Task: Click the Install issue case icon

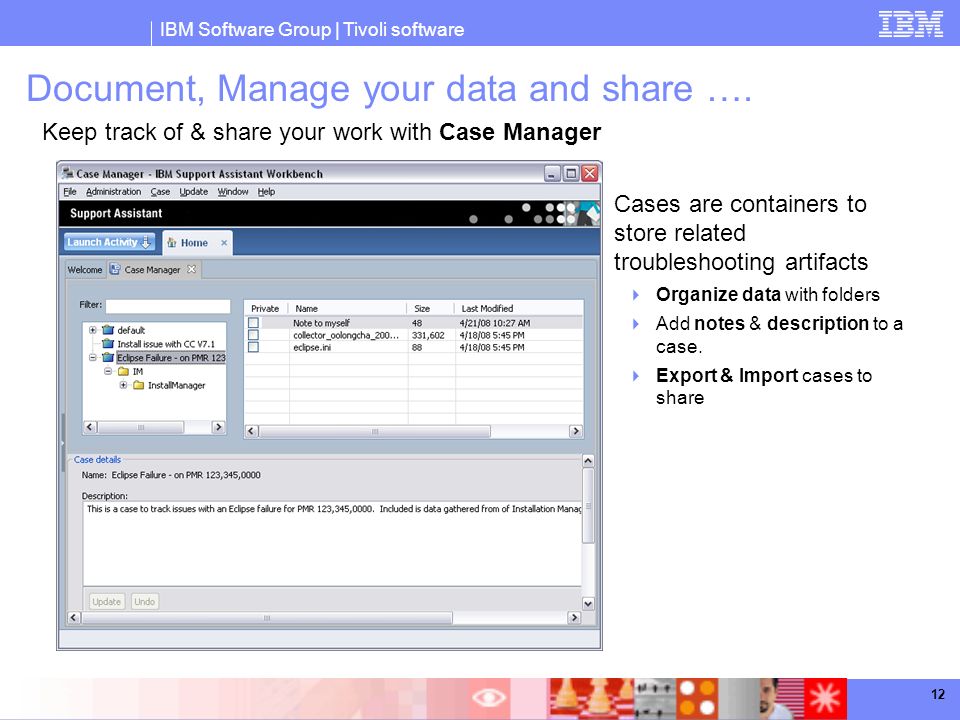Action: [x=108, y=343]
